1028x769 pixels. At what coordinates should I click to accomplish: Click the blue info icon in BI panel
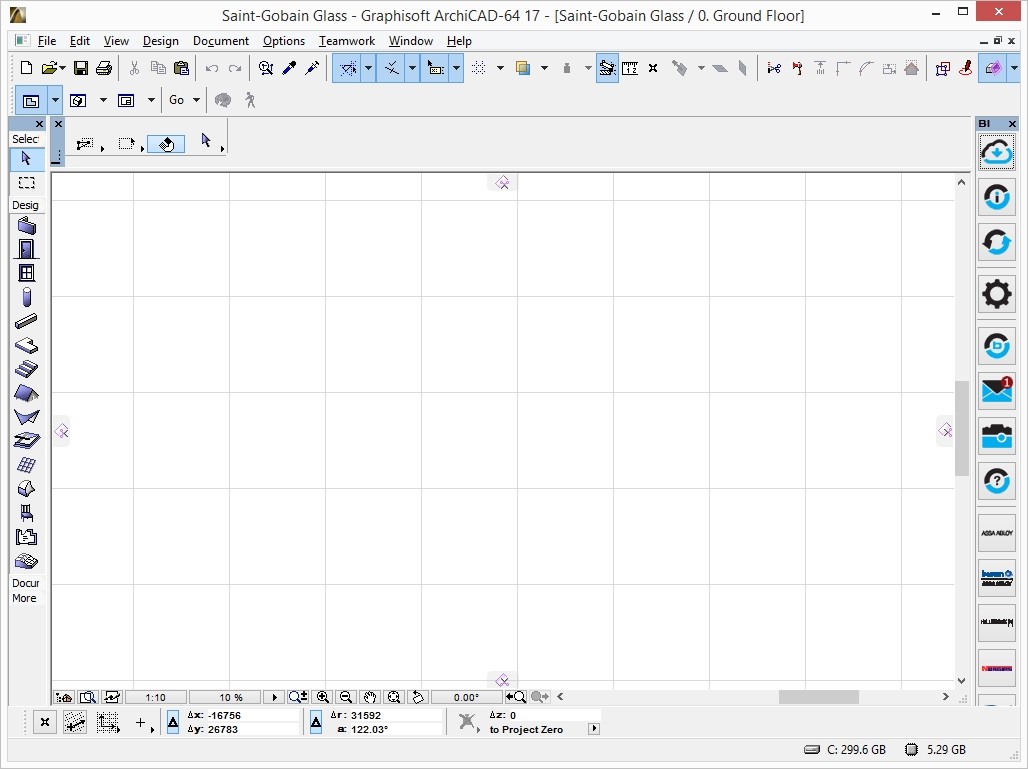click(997, 197)
